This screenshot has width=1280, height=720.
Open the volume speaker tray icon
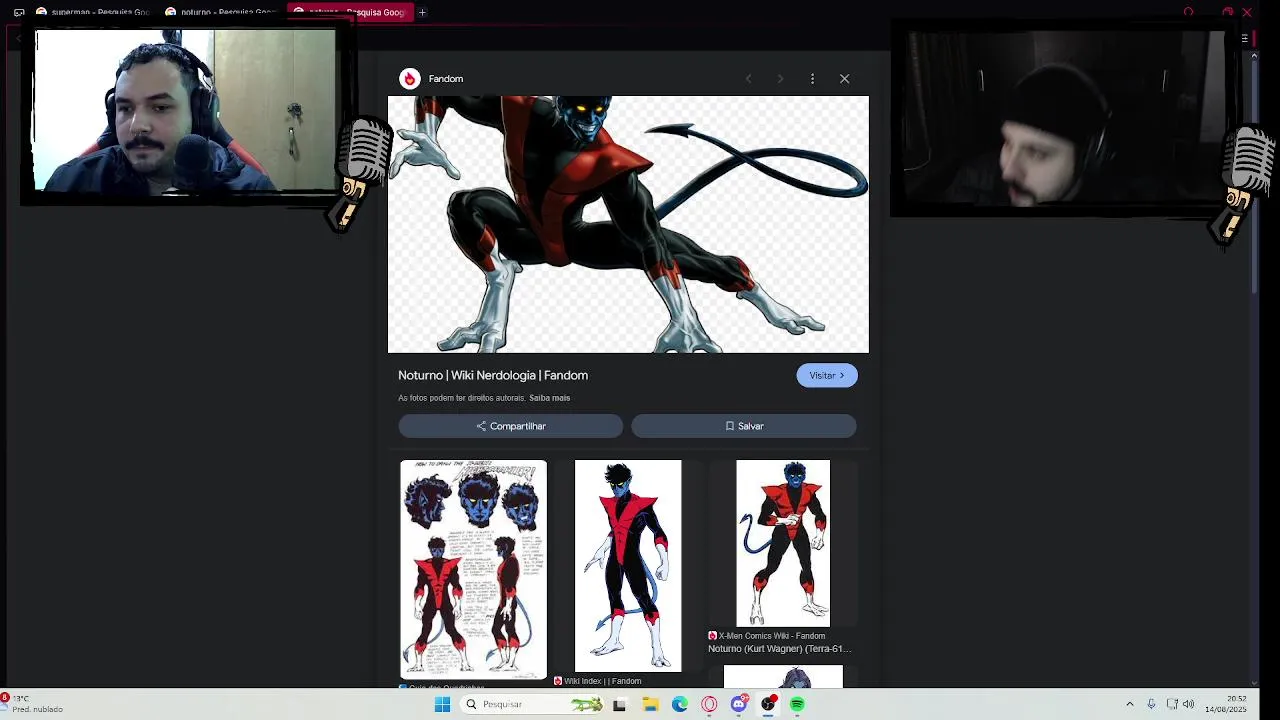coord(1188,704)
